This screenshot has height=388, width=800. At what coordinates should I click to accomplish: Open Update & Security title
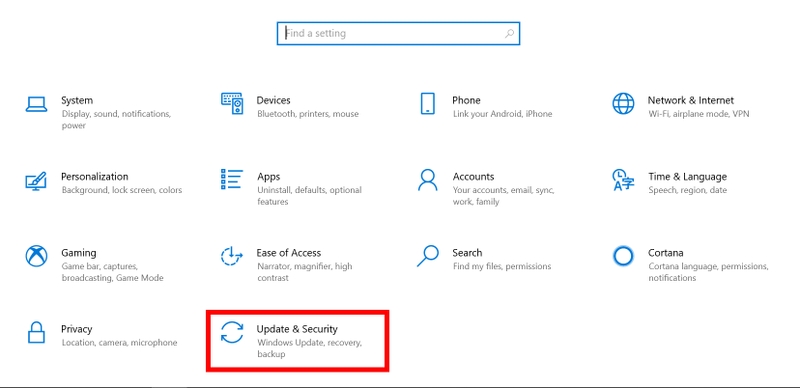297,329
